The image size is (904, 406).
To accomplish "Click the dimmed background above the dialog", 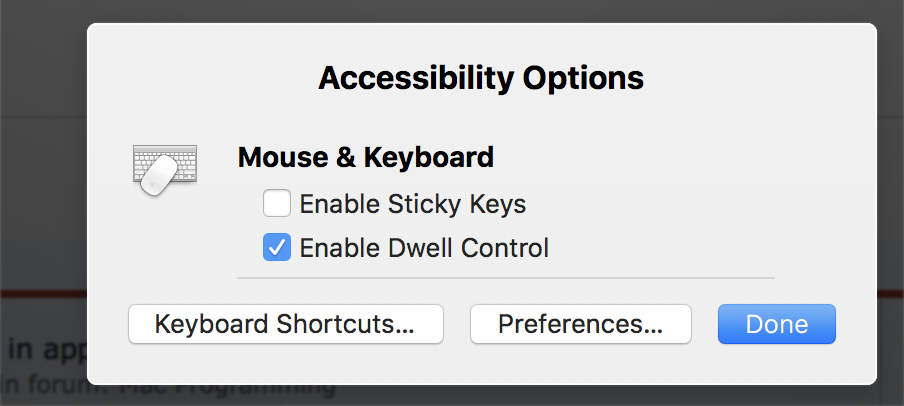I will coord(450,10).
